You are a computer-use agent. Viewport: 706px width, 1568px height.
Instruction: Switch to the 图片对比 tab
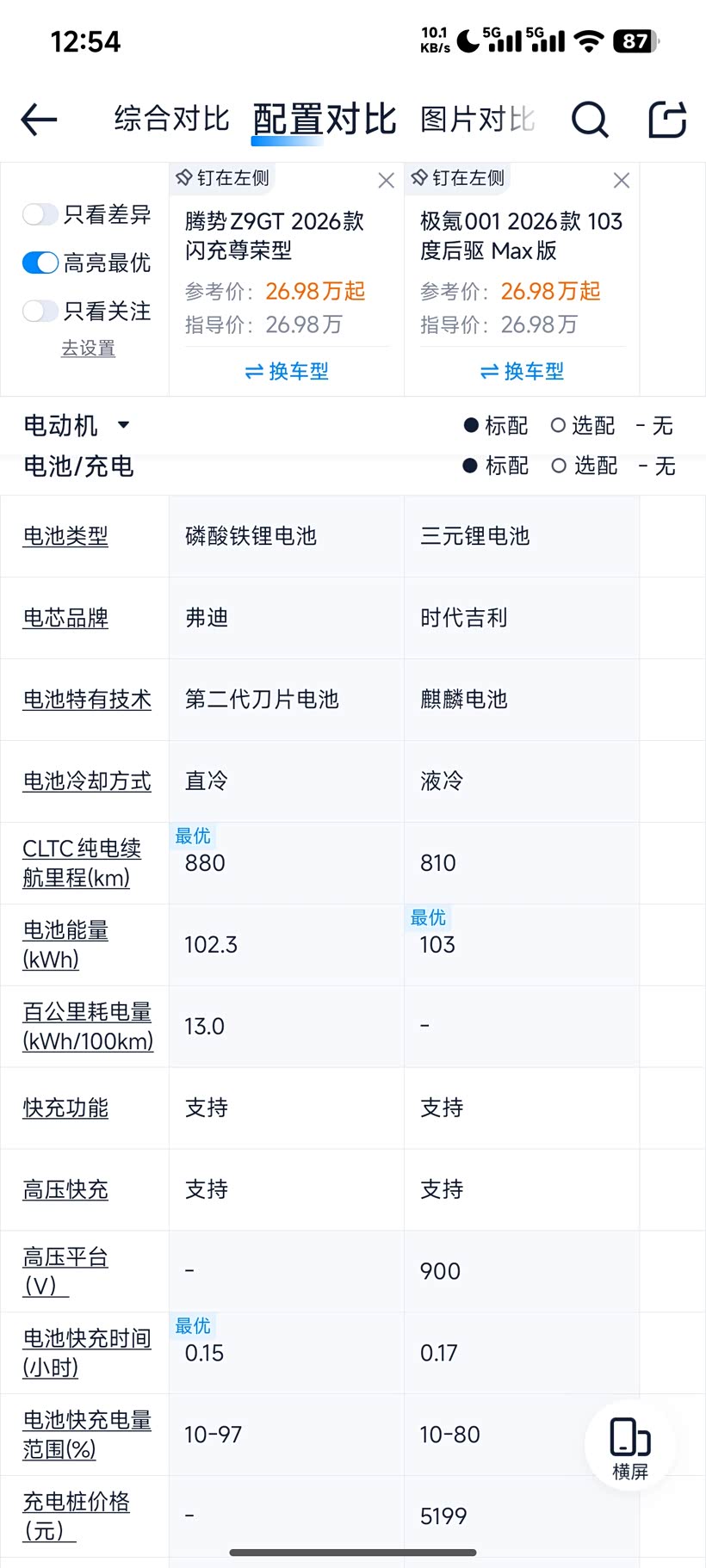pyautogui.click(x=477, y=119)
